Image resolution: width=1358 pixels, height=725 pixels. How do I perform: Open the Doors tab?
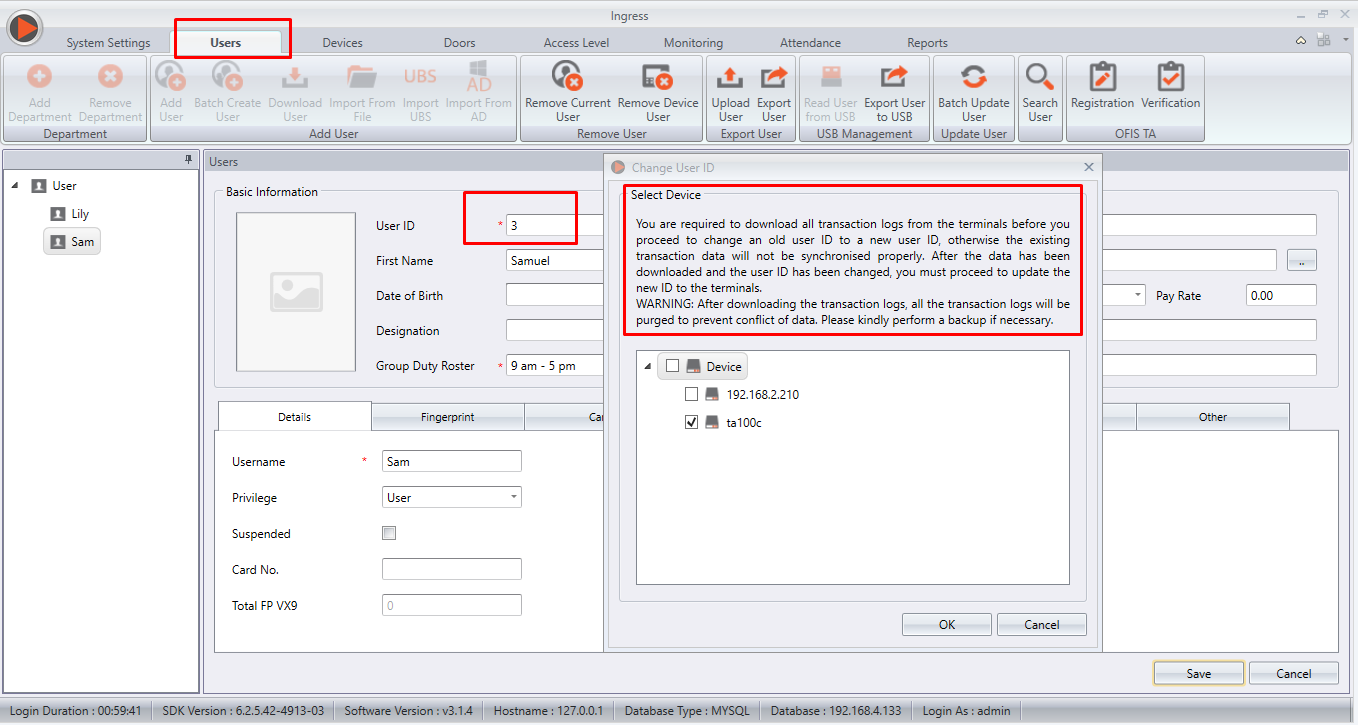460,43
